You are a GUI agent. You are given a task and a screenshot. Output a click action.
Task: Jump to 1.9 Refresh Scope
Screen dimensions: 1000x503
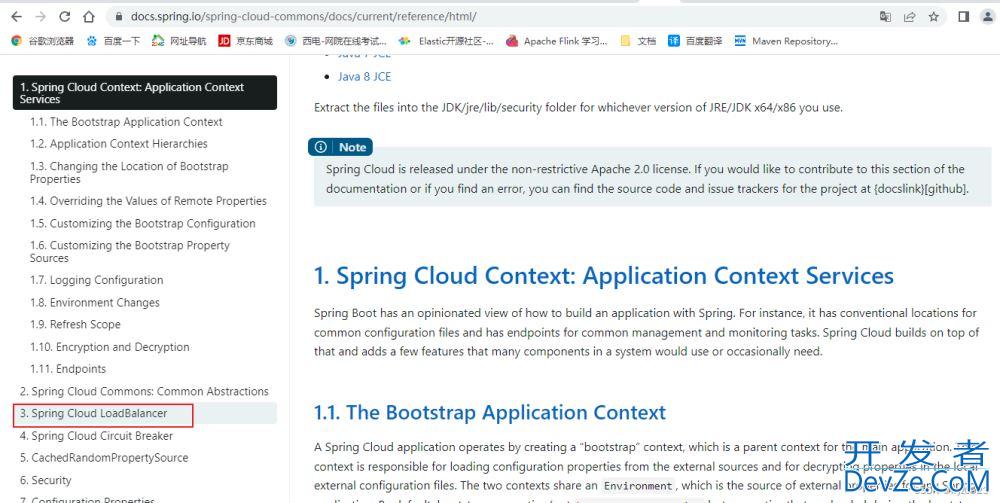tap(75, 324)
